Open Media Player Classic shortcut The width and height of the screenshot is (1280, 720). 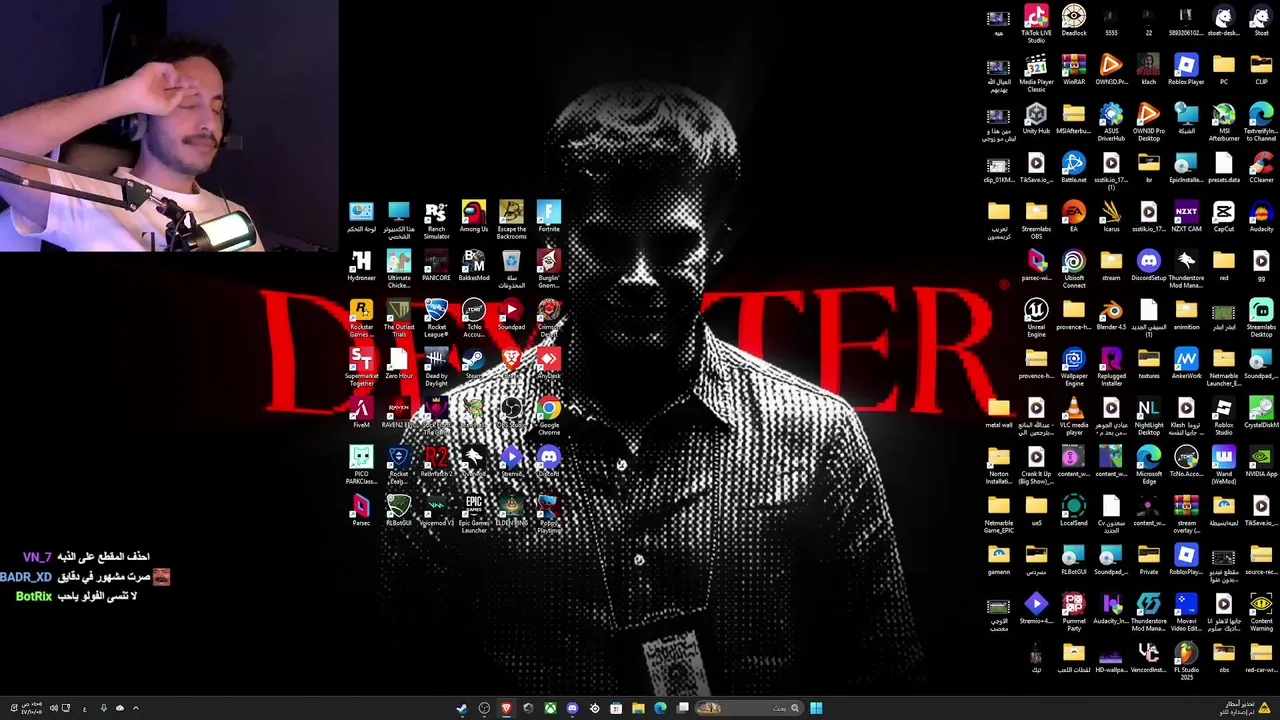point(1036,73)
